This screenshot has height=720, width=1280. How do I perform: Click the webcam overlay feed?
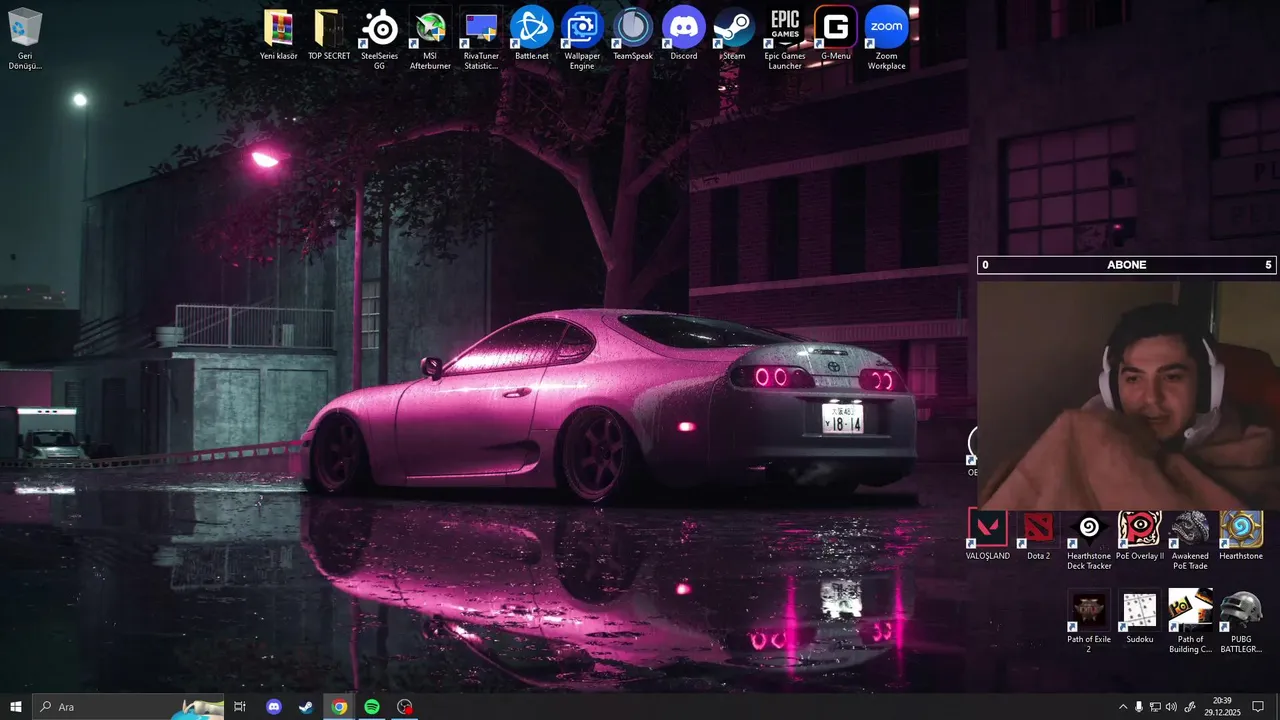[1128, 393]
